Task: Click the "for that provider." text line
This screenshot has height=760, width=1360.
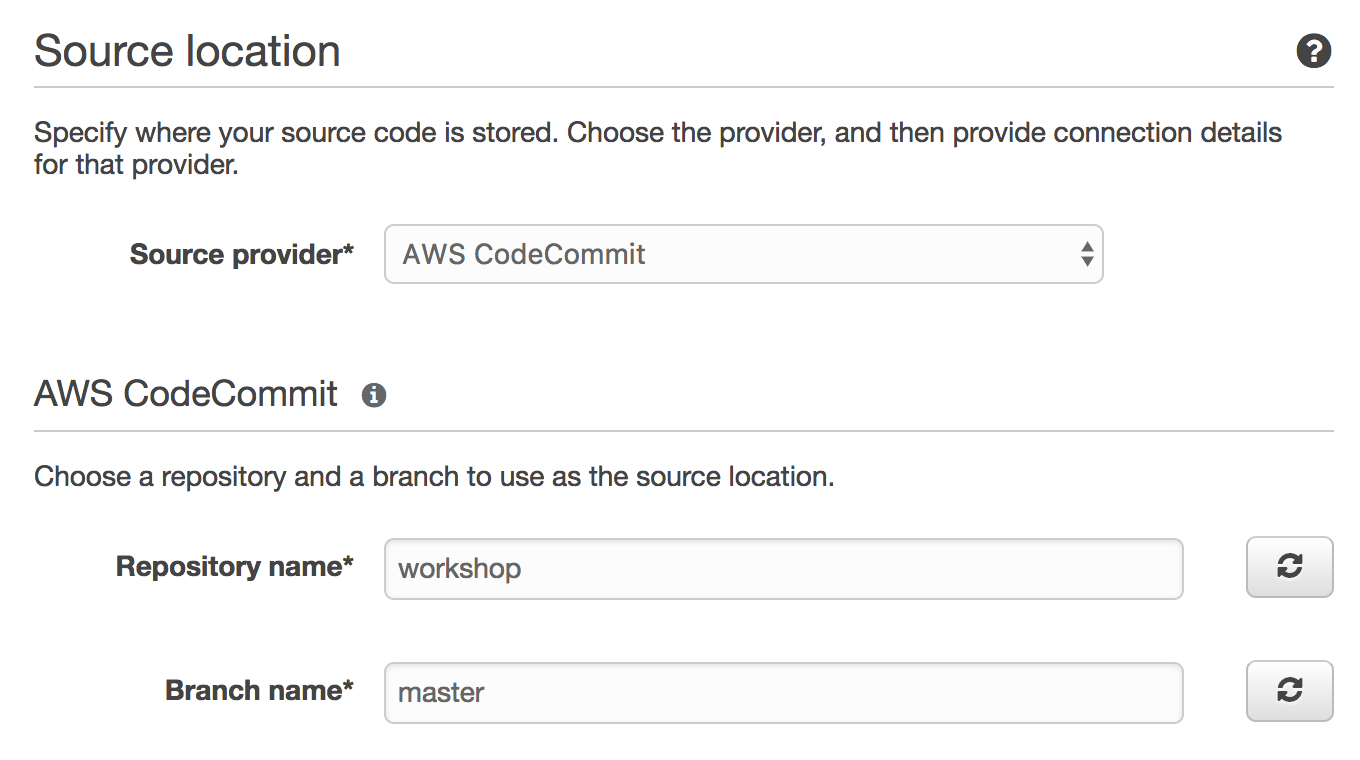Action: 136,163
